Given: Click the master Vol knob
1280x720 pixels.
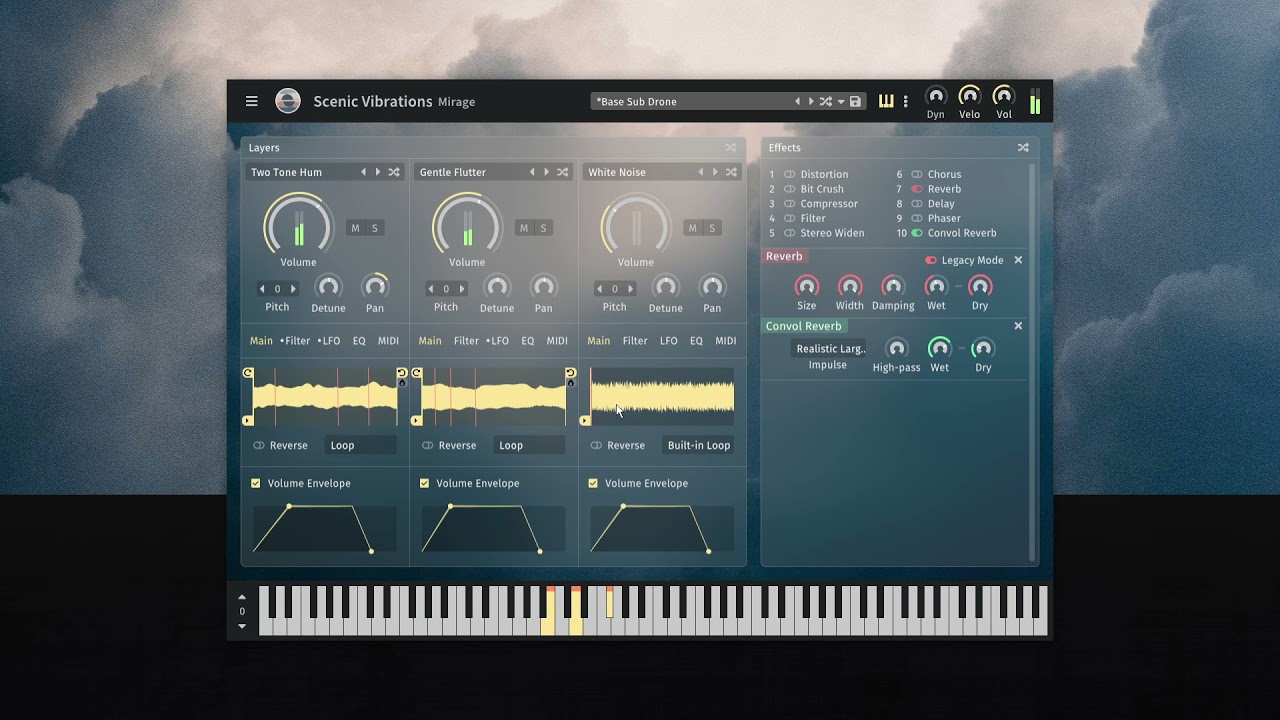Looking at the screenshot, I should pyautogui.click(x=1003, y=96).
